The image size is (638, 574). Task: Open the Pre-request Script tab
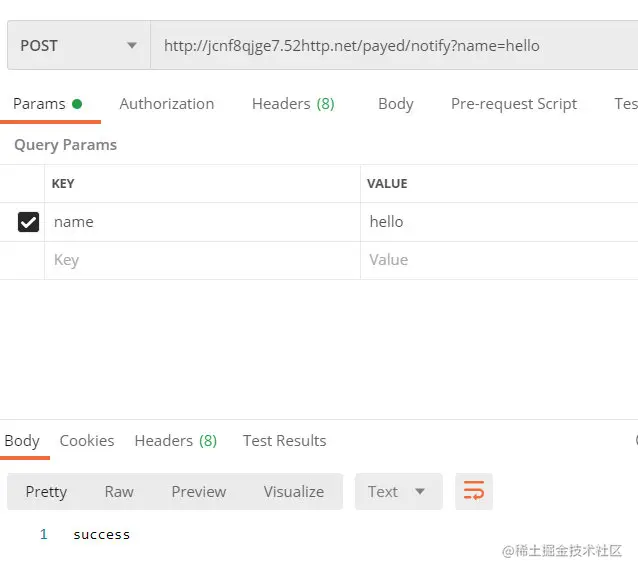click(x=514, y=104)
